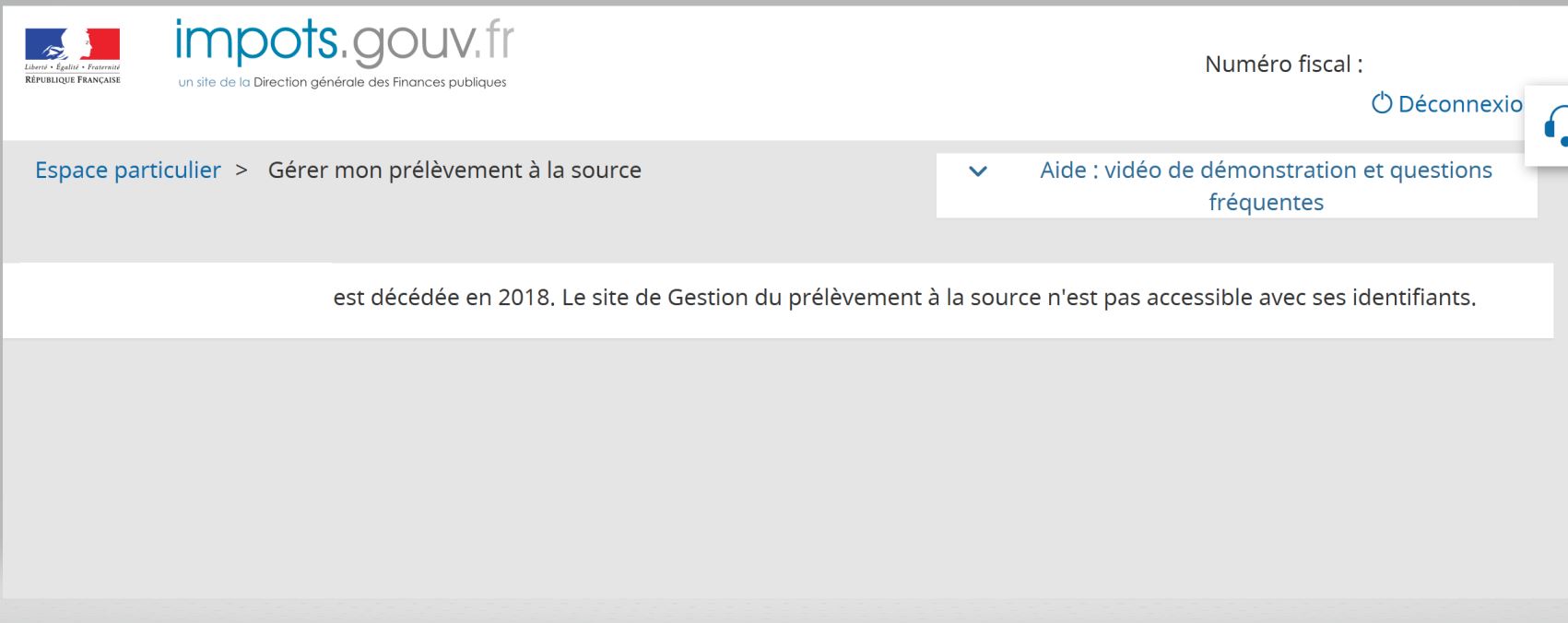1568x623 pixels.
Task: Expand the Aide section chevron arrow
Action: tap(978, 171)
